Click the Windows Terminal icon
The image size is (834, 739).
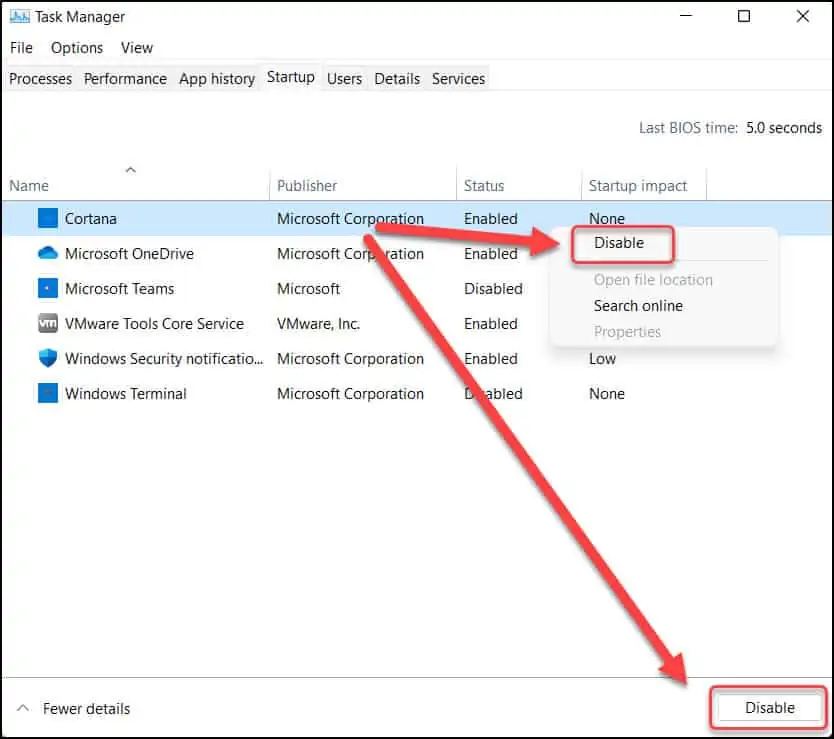point(47,393)
